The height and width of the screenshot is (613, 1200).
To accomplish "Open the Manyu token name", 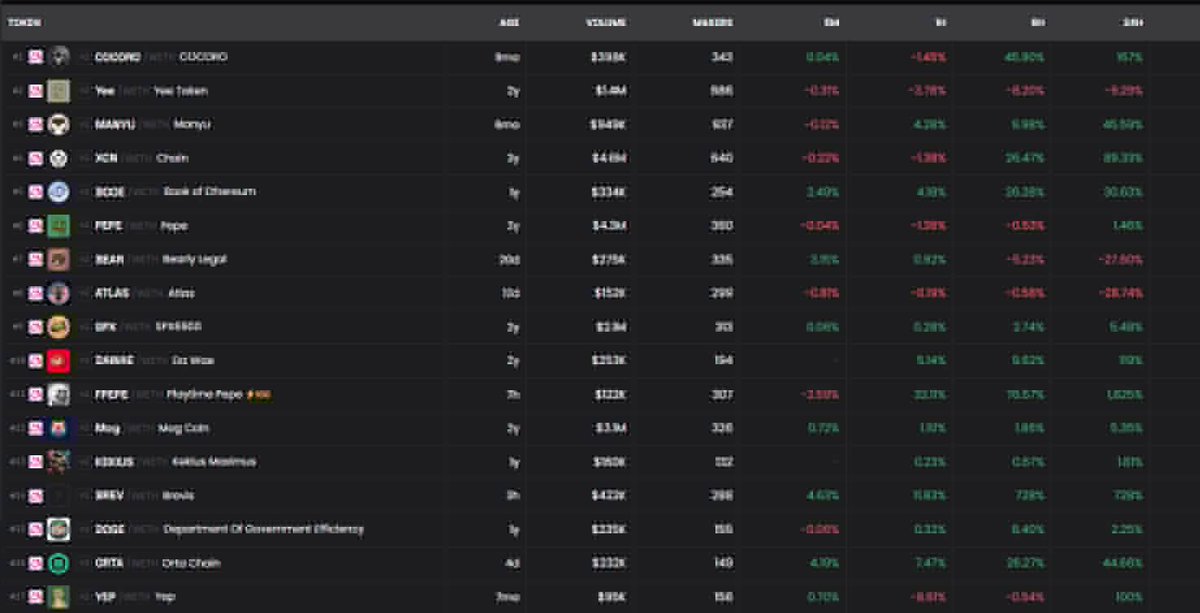I will click(x=192, y=125).
